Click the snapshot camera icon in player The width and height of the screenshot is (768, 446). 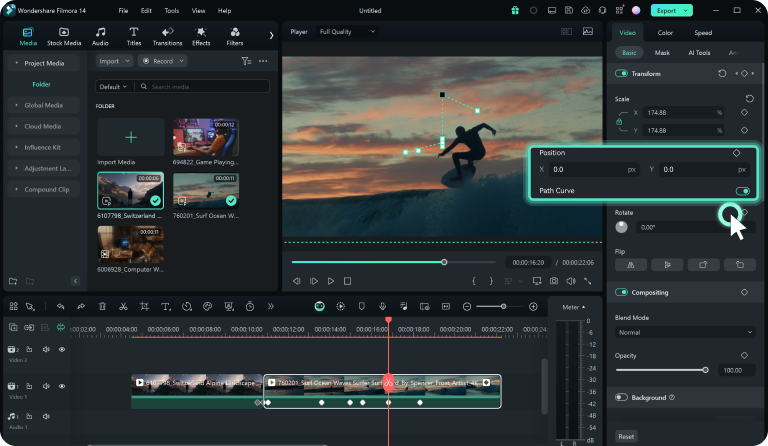point(554,281)
